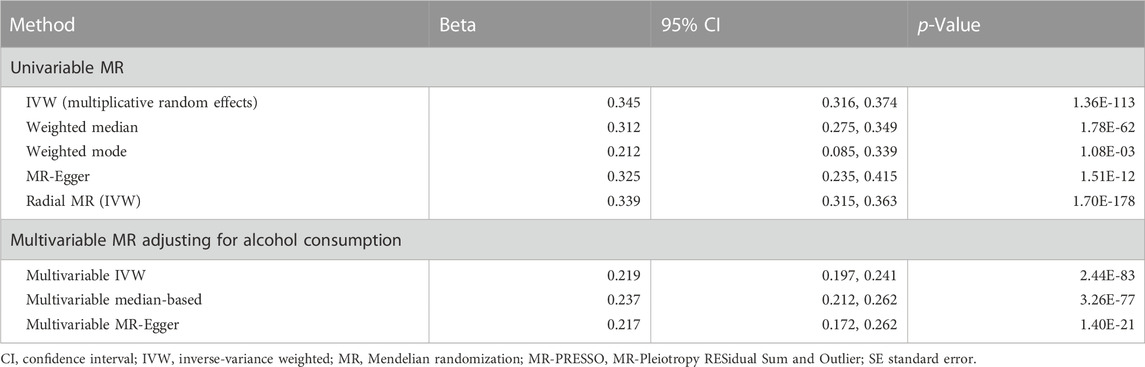Click the Univariable MR section row

(572, 69)
